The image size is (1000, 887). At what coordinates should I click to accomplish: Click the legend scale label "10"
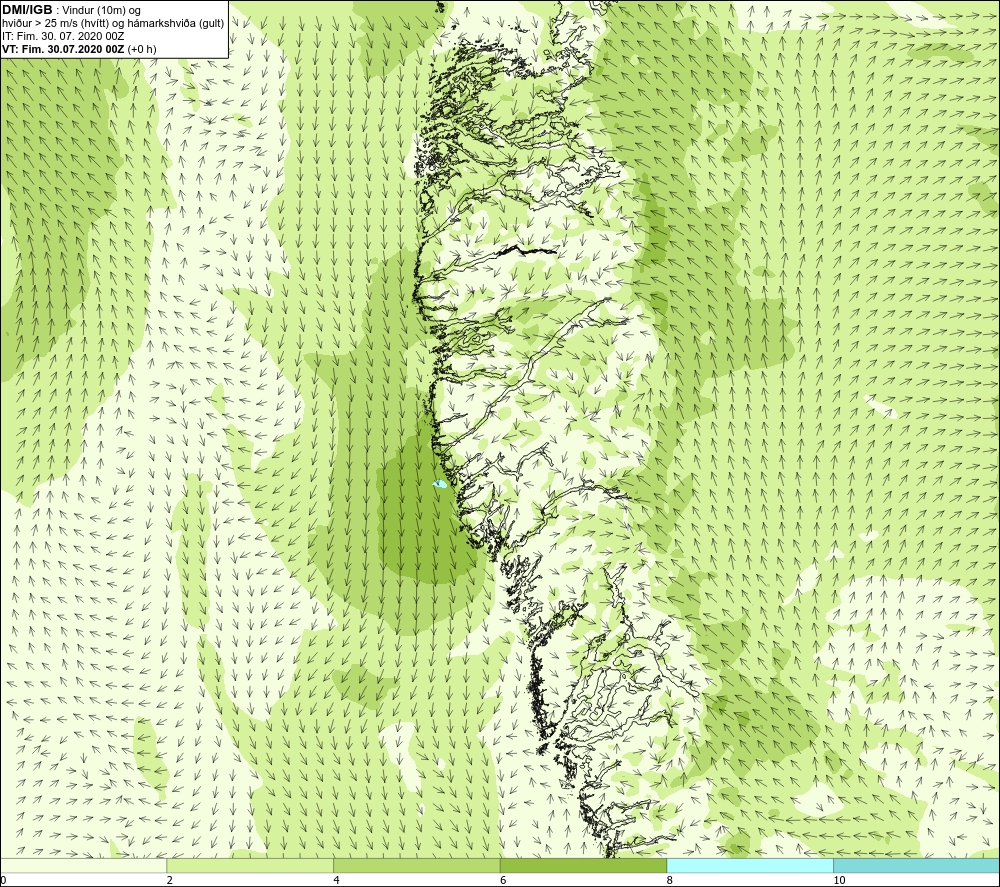click(x=839, y=880)
